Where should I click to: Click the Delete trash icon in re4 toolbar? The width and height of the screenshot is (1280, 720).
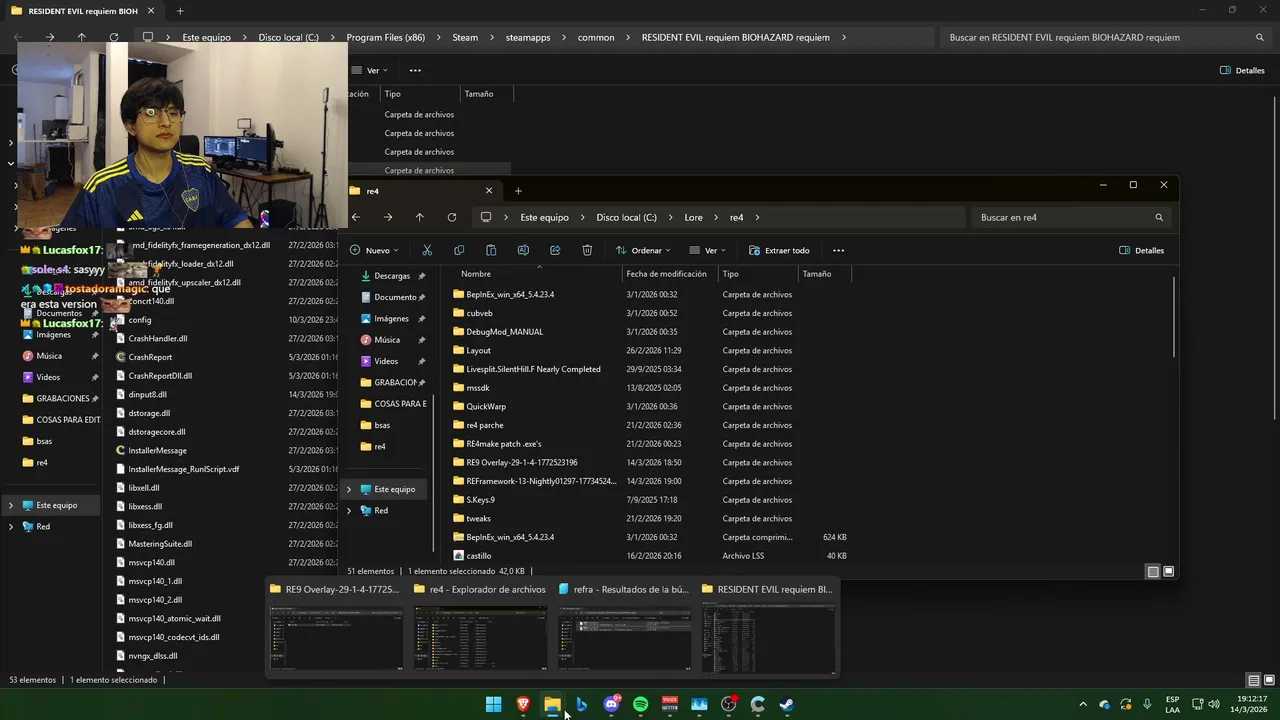587,250
